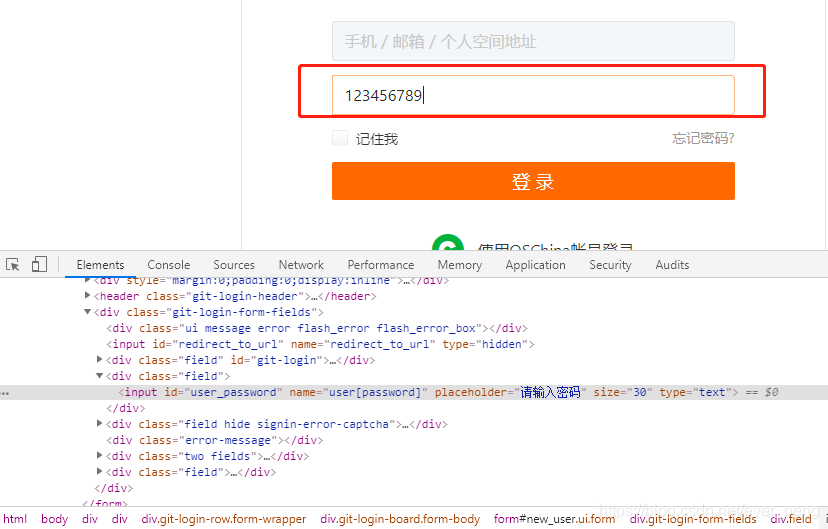The width and height of the screenshot is (828, 529).
Task: Click the green OSChina login icon
Action: 448,242
